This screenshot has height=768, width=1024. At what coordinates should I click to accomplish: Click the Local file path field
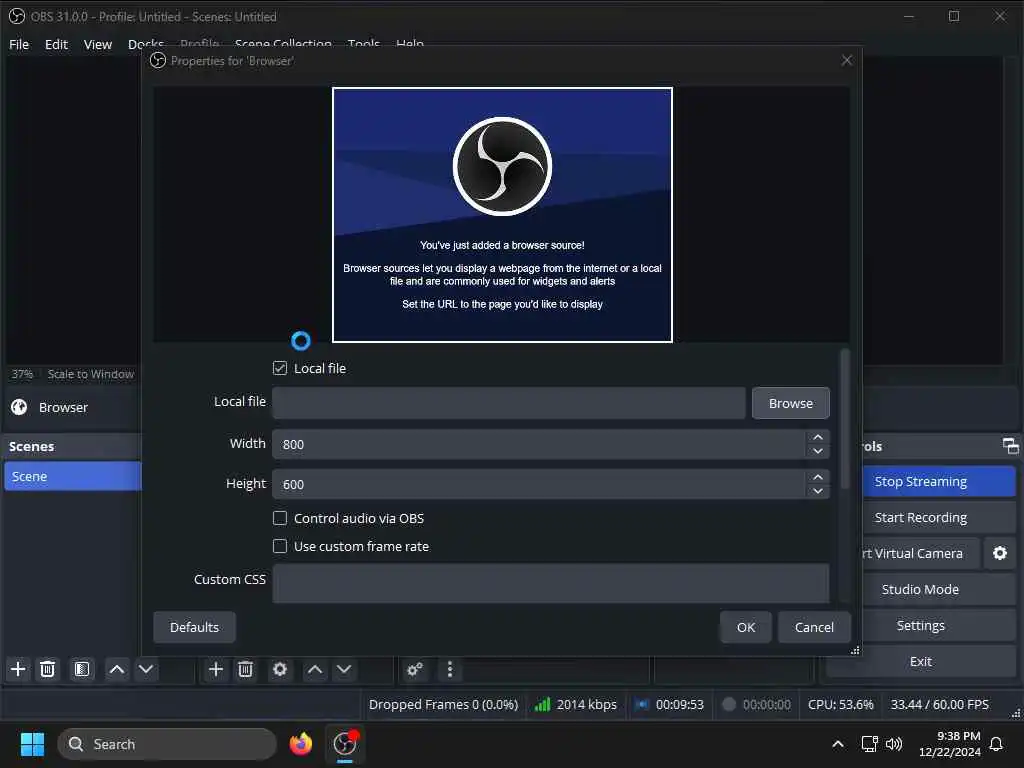click(x=509, y=403)
